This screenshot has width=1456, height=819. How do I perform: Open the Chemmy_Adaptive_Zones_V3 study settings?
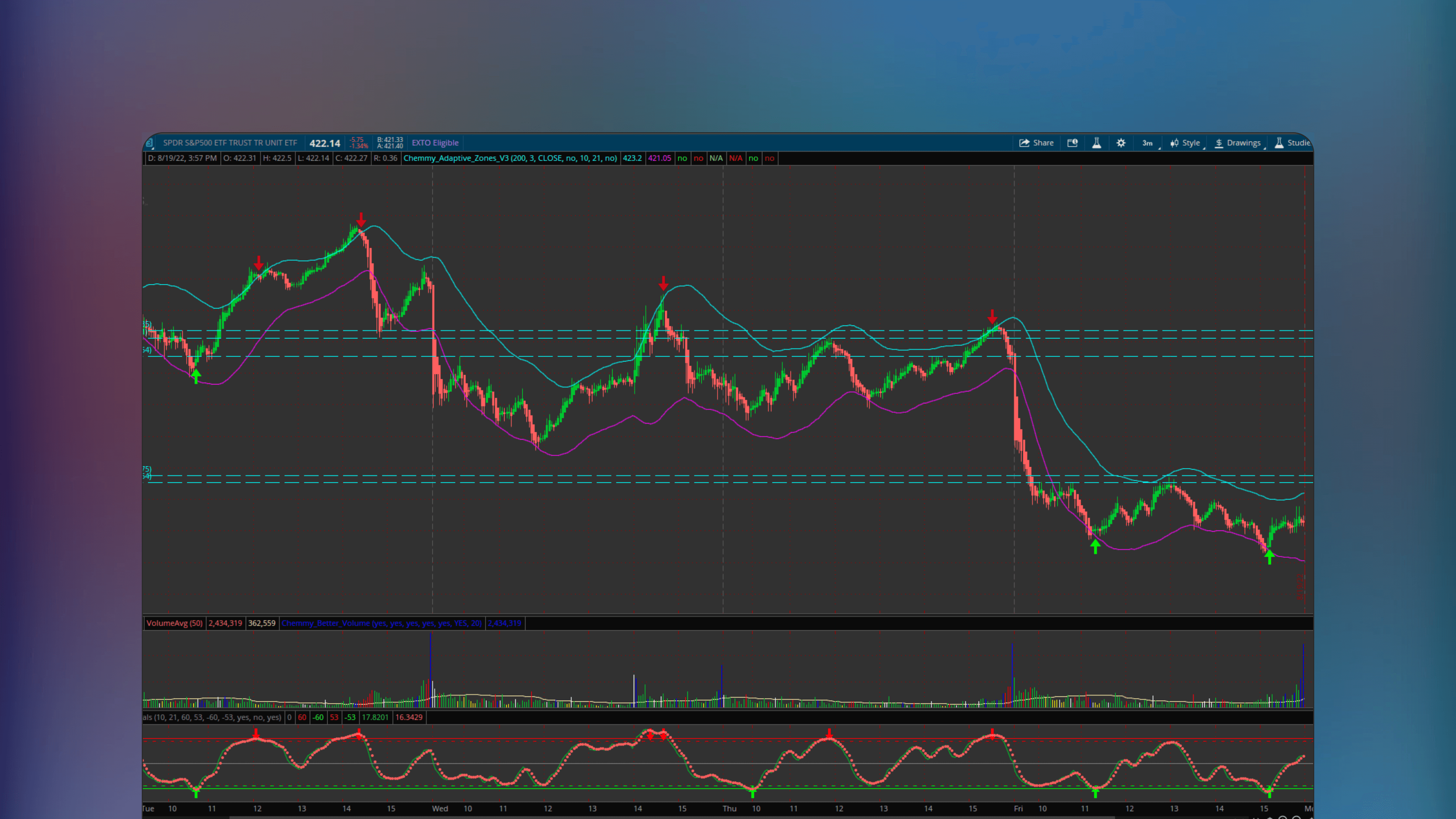tap(509, 159)
